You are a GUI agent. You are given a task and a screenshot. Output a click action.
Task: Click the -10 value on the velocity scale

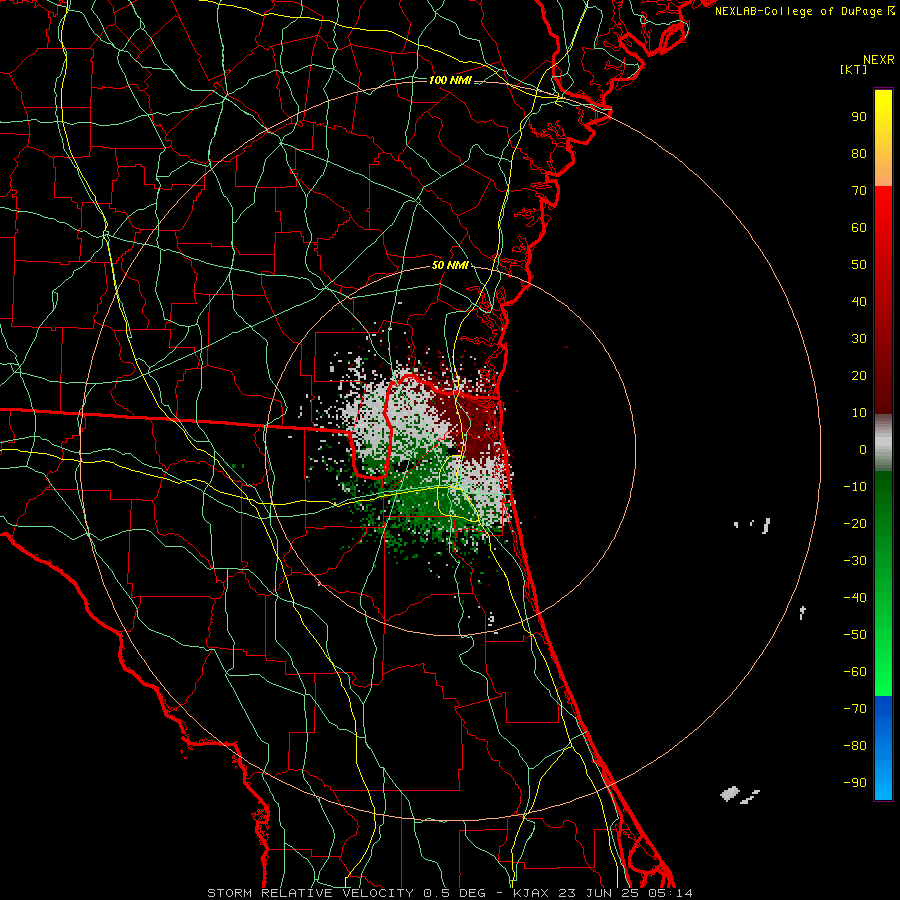855,487
